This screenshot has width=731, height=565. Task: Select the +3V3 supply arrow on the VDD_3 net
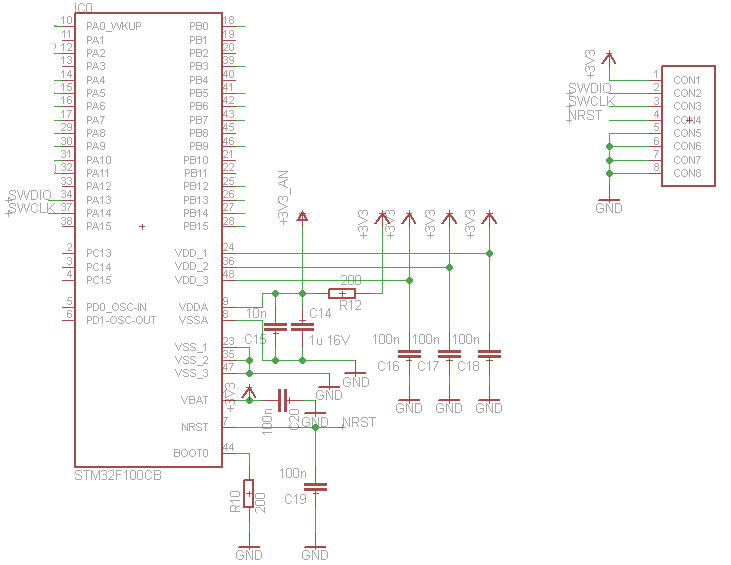tap(409, 218)
